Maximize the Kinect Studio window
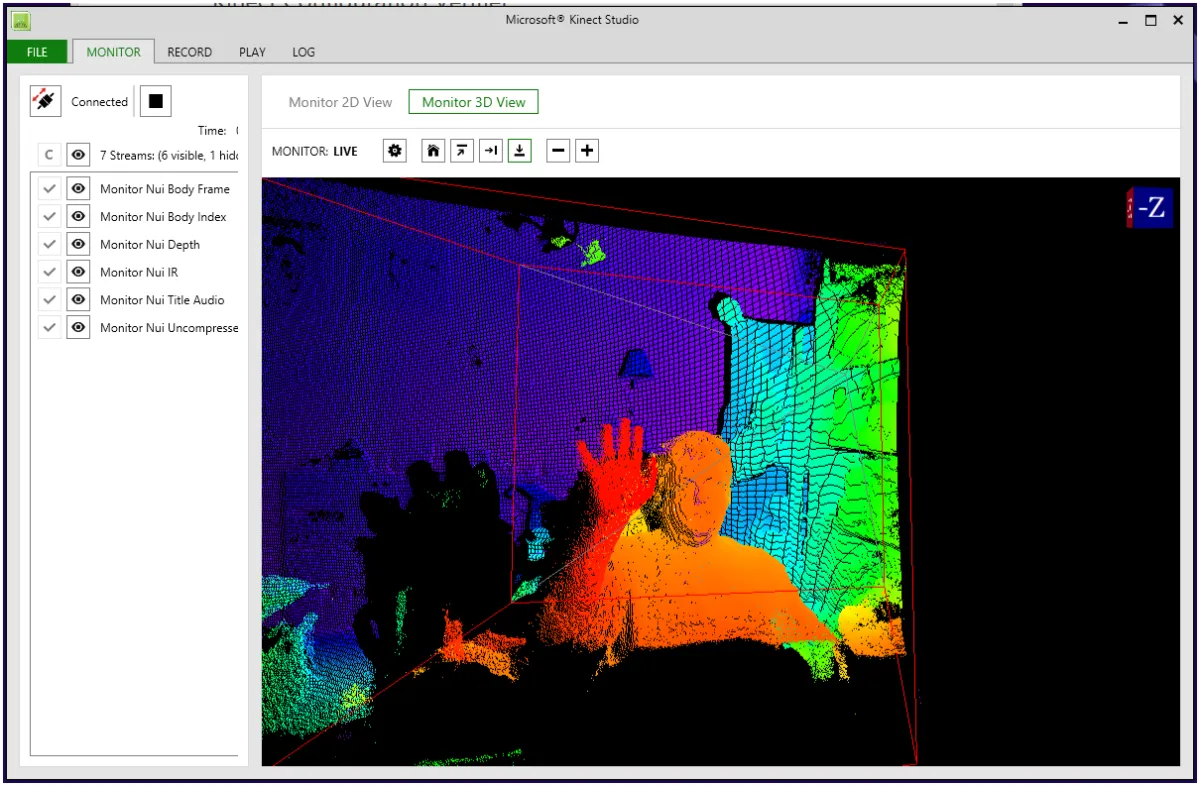The width and height of the screenshot is (1200, 786). click(1151, 20)
